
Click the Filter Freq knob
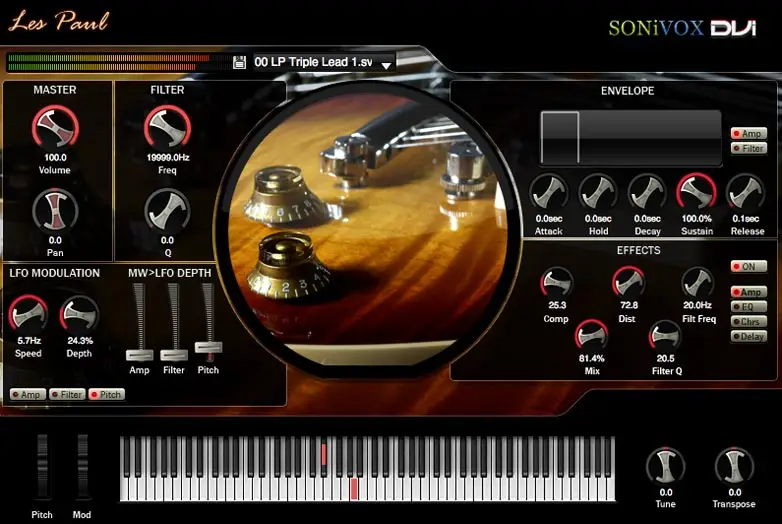(168, 127)
